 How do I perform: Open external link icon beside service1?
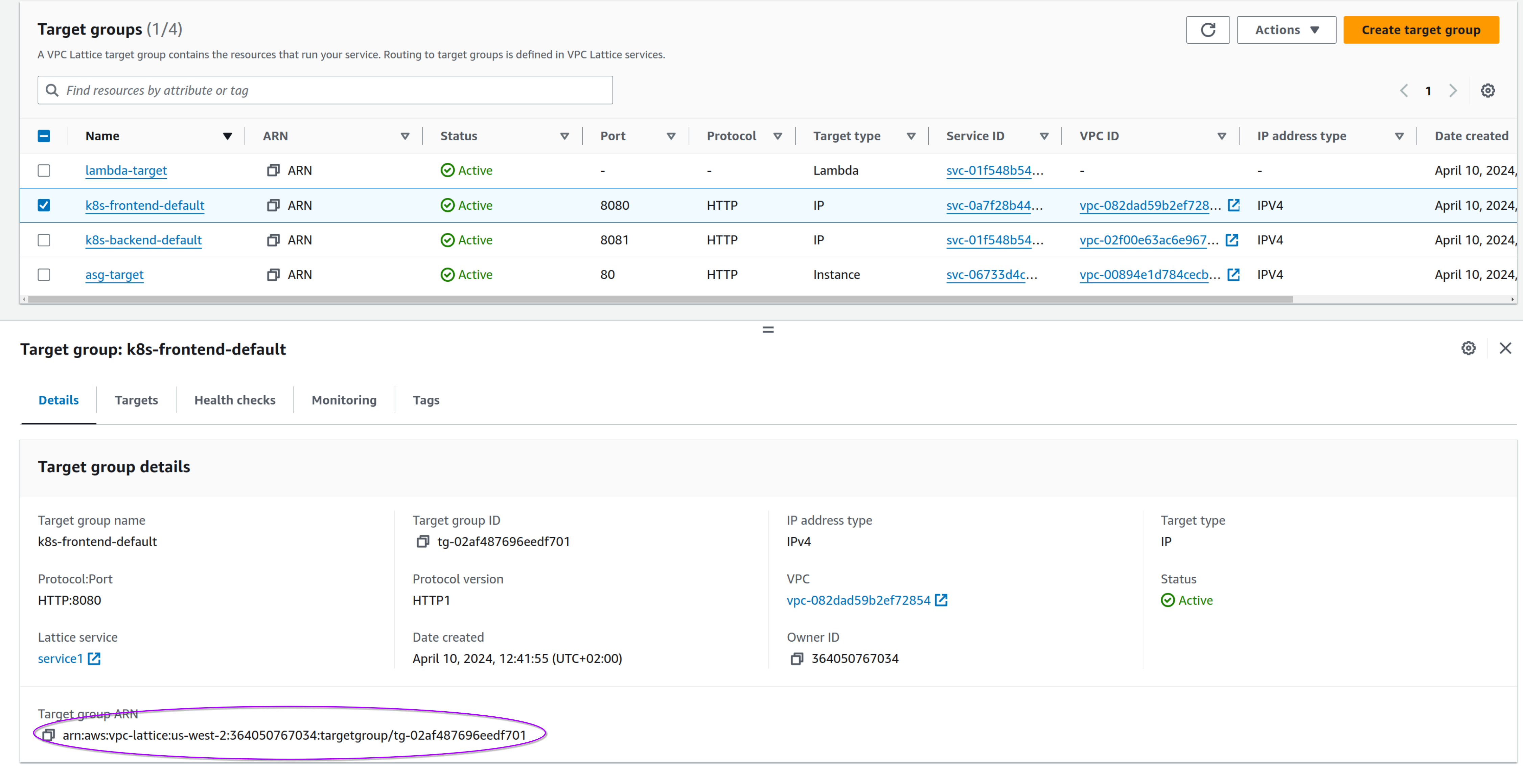coord(94,659)
